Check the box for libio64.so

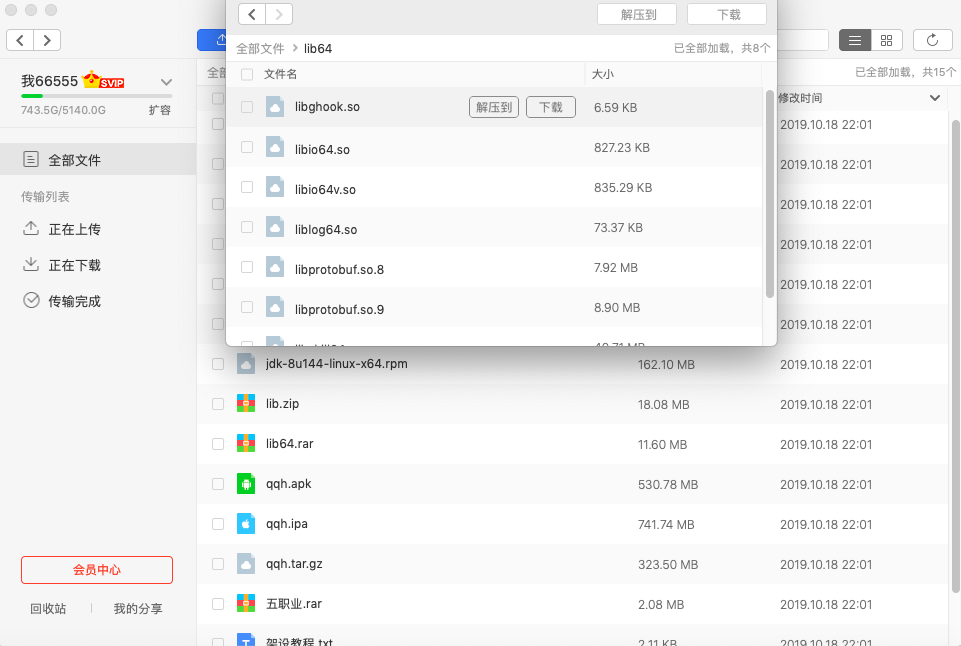[247, 148]
